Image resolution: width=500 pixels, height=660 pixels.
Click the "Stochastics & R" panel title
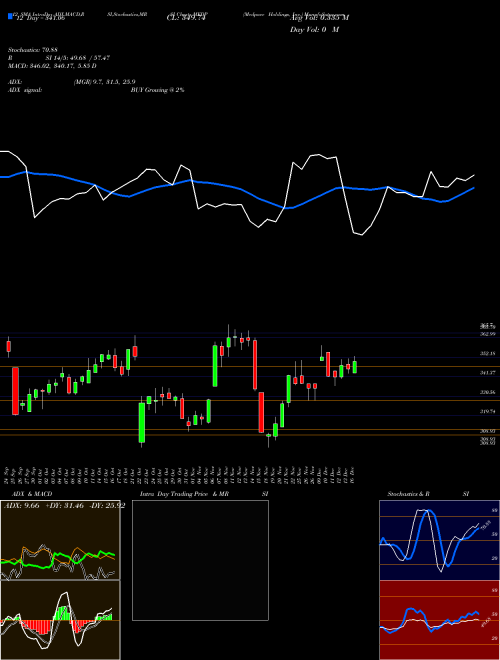coord(409,494)
